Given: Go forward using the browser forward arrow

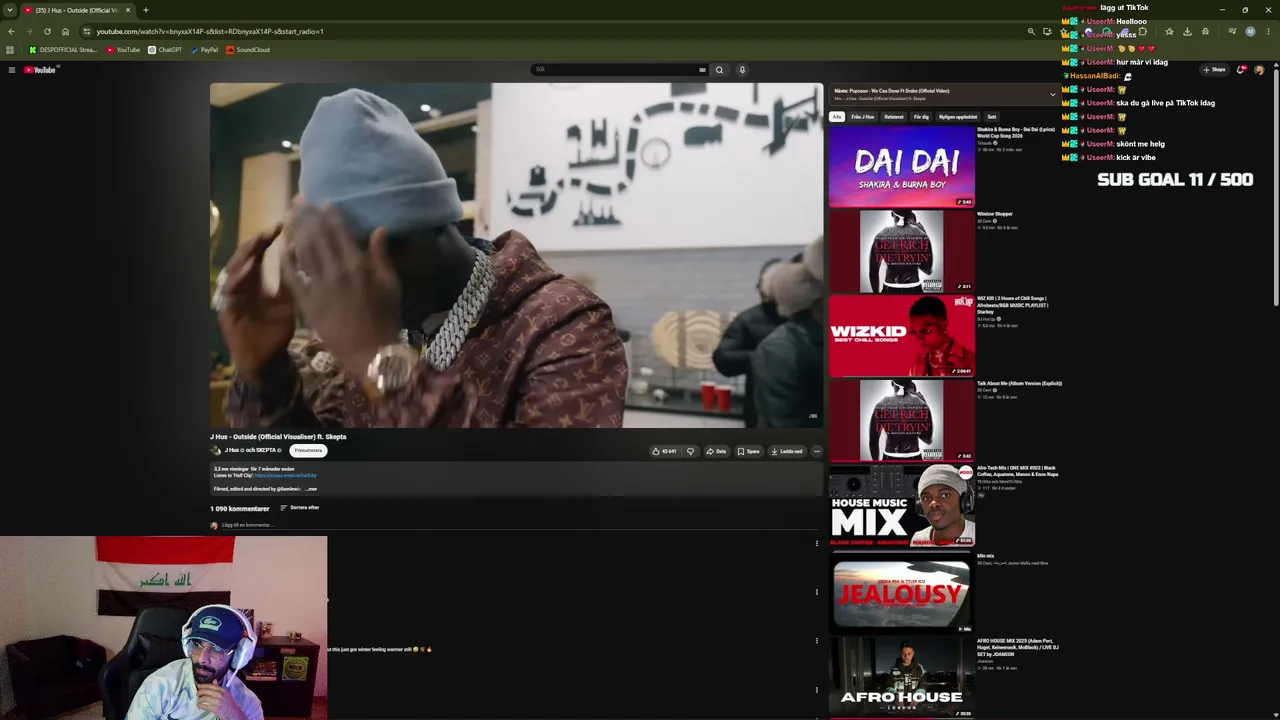Looking at the screenshot, I should (28, 31).
